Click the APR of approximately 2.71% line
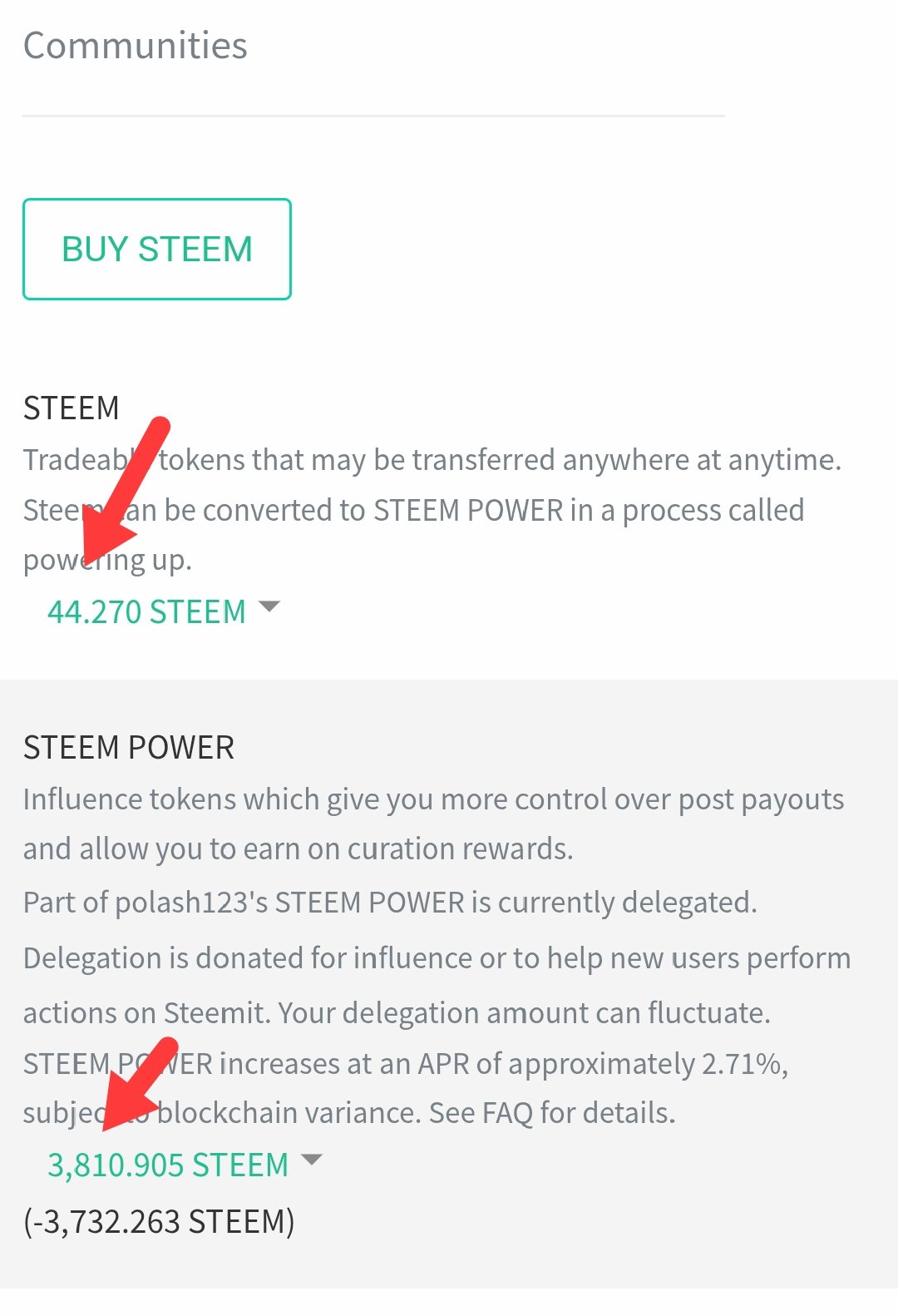Image resolution: width=898 pixels, height=1316 pixels. coord(499,1064)
